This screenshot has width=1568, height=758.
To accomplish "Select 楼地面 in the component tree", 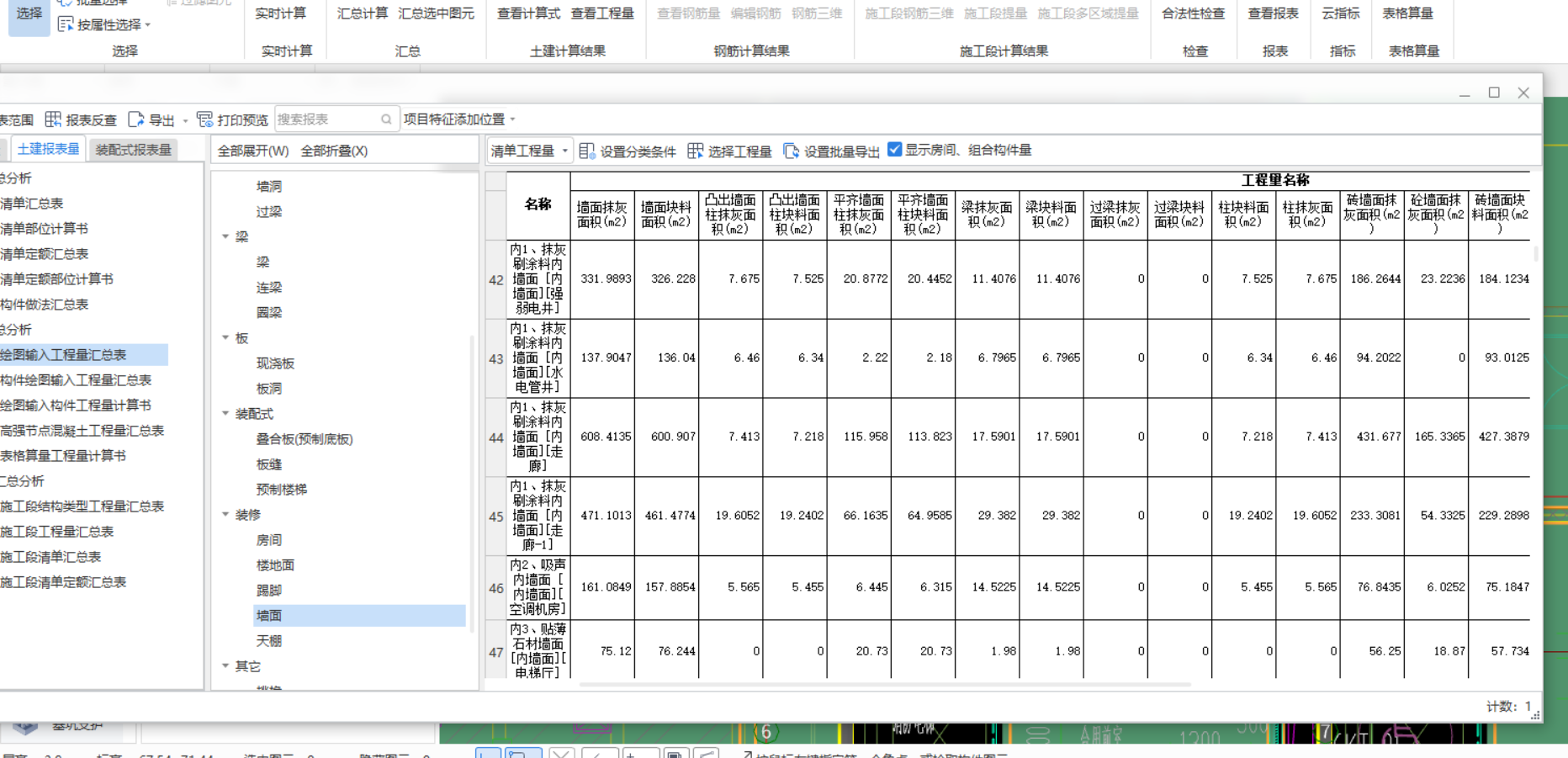I will (275, 565).
